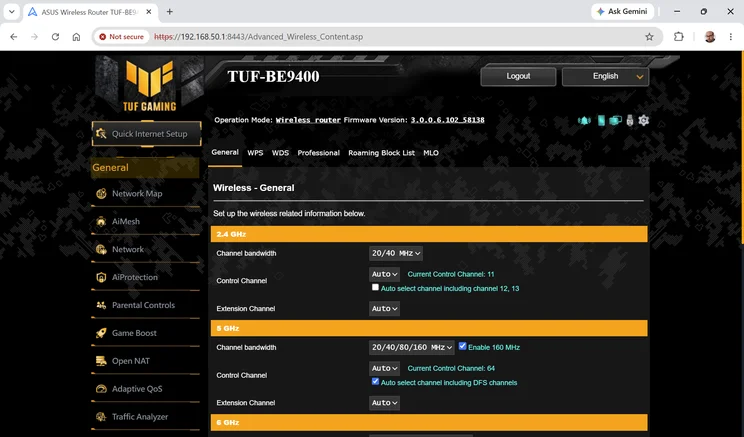Switch to the Roaming Block List tab

click(x=381, y=153)
